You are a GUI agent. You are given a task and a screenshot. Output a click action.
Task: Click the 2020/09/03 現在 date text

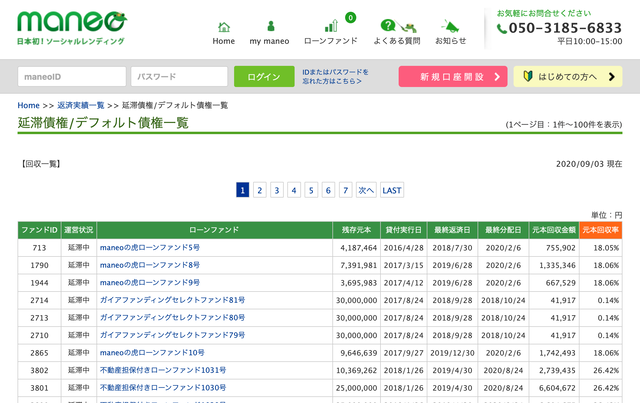(589, 164)
